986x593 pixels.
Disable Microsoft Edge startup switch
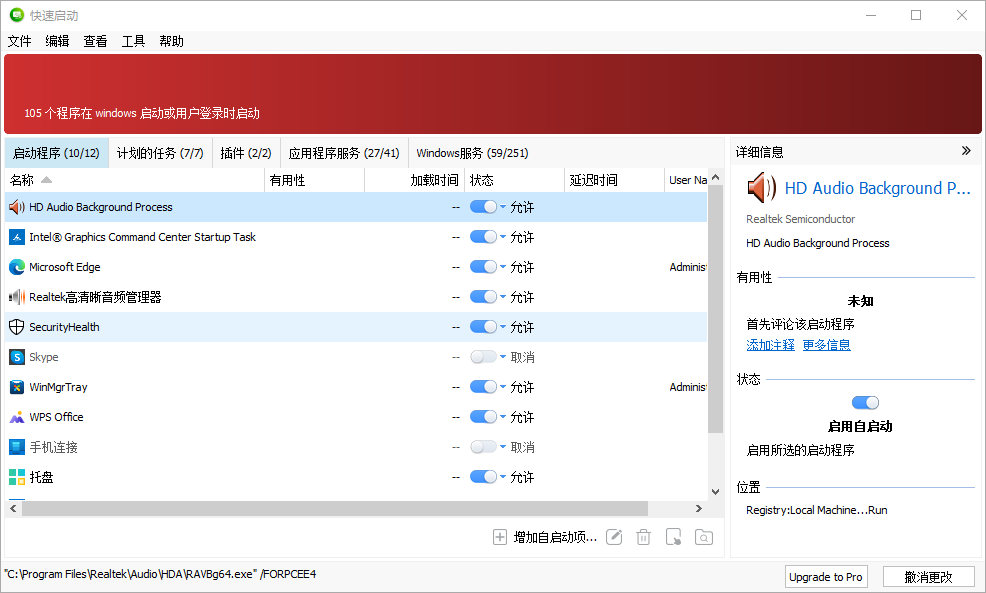point(484,267)
